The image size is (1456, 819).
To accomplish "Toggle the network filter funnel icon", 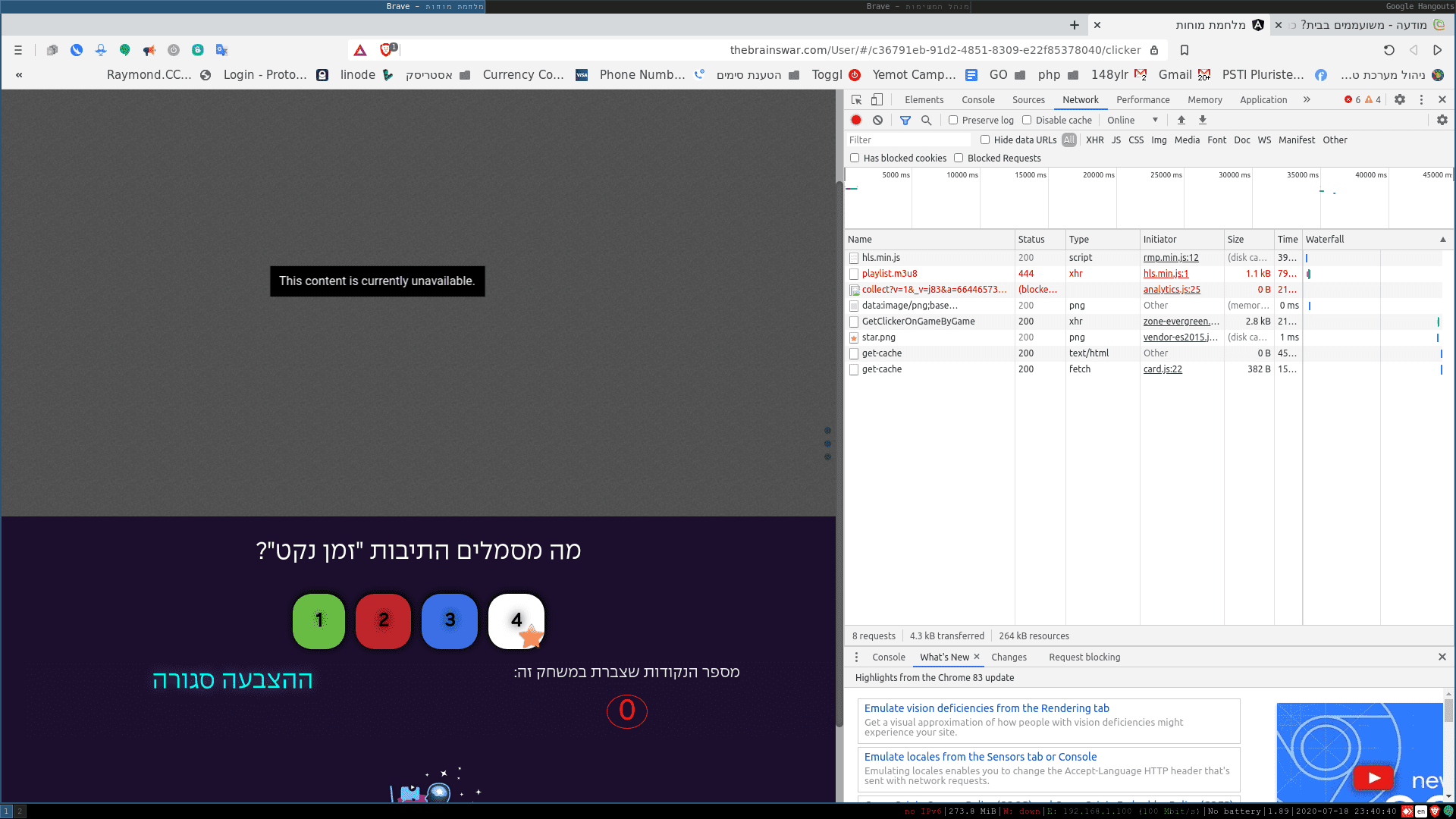I will [905, 120].
